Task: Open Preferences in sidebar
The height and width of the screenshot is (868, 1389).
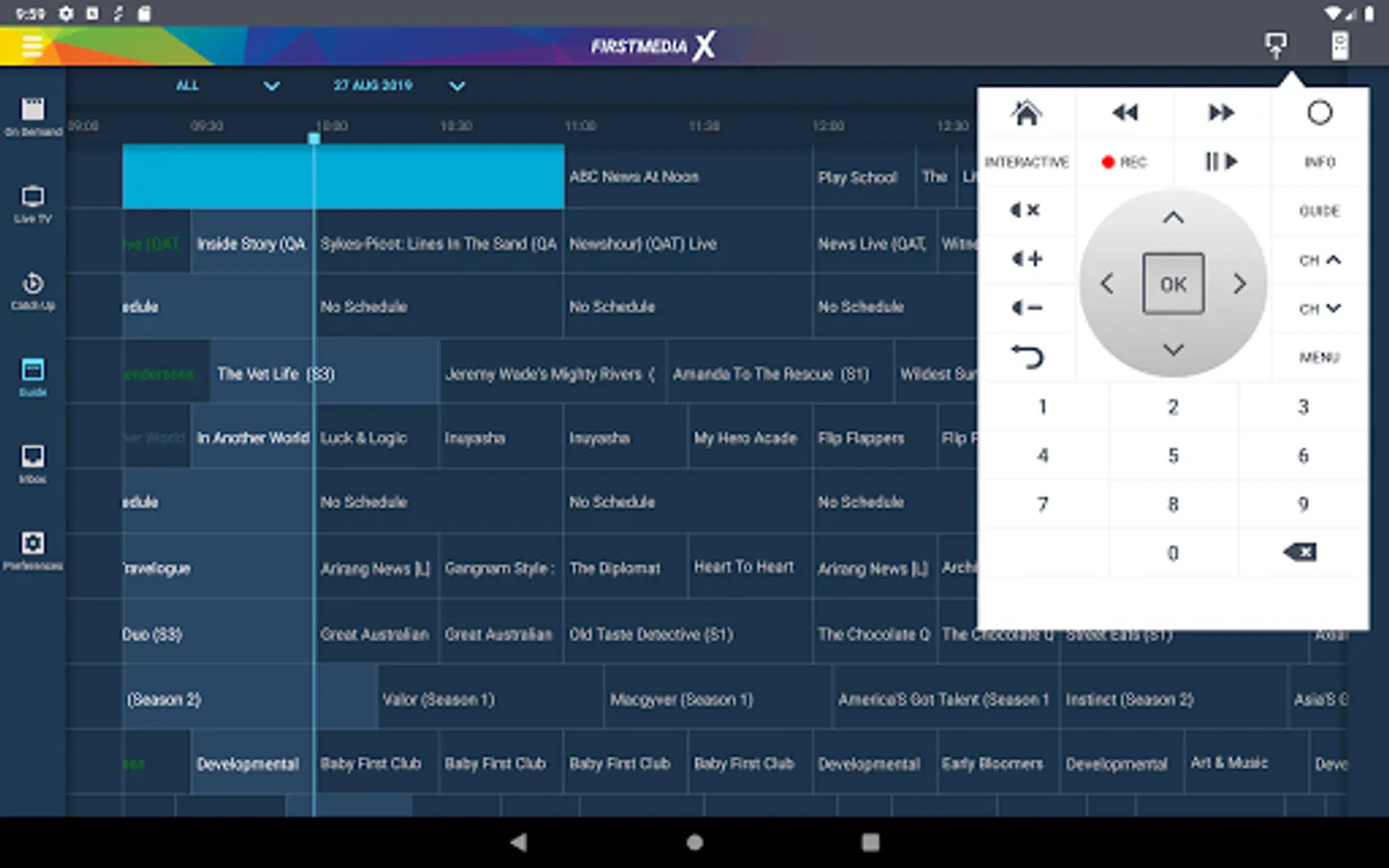Action: click(x=33, y=551)
